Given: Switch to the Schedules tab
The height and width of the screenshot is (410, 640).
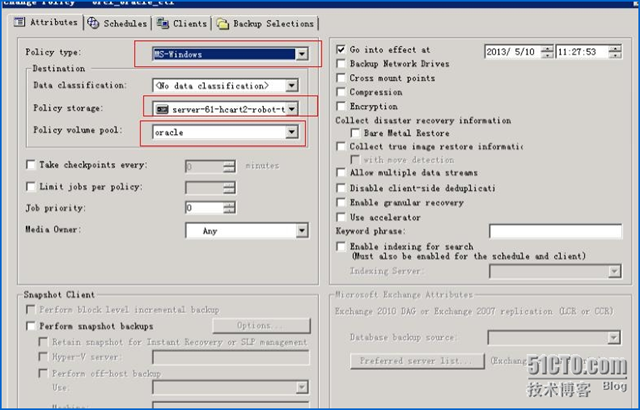Looking at the screenshot, I should [x=118, y=24].
